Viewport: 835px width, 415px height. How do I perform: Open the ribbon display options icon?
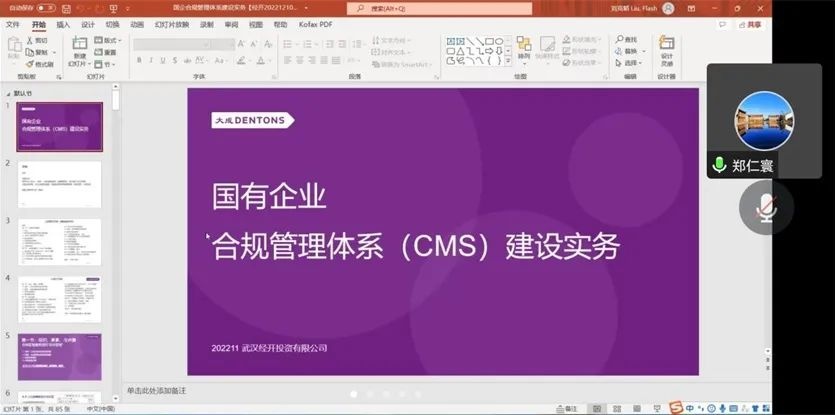click(x=691, y=9)
